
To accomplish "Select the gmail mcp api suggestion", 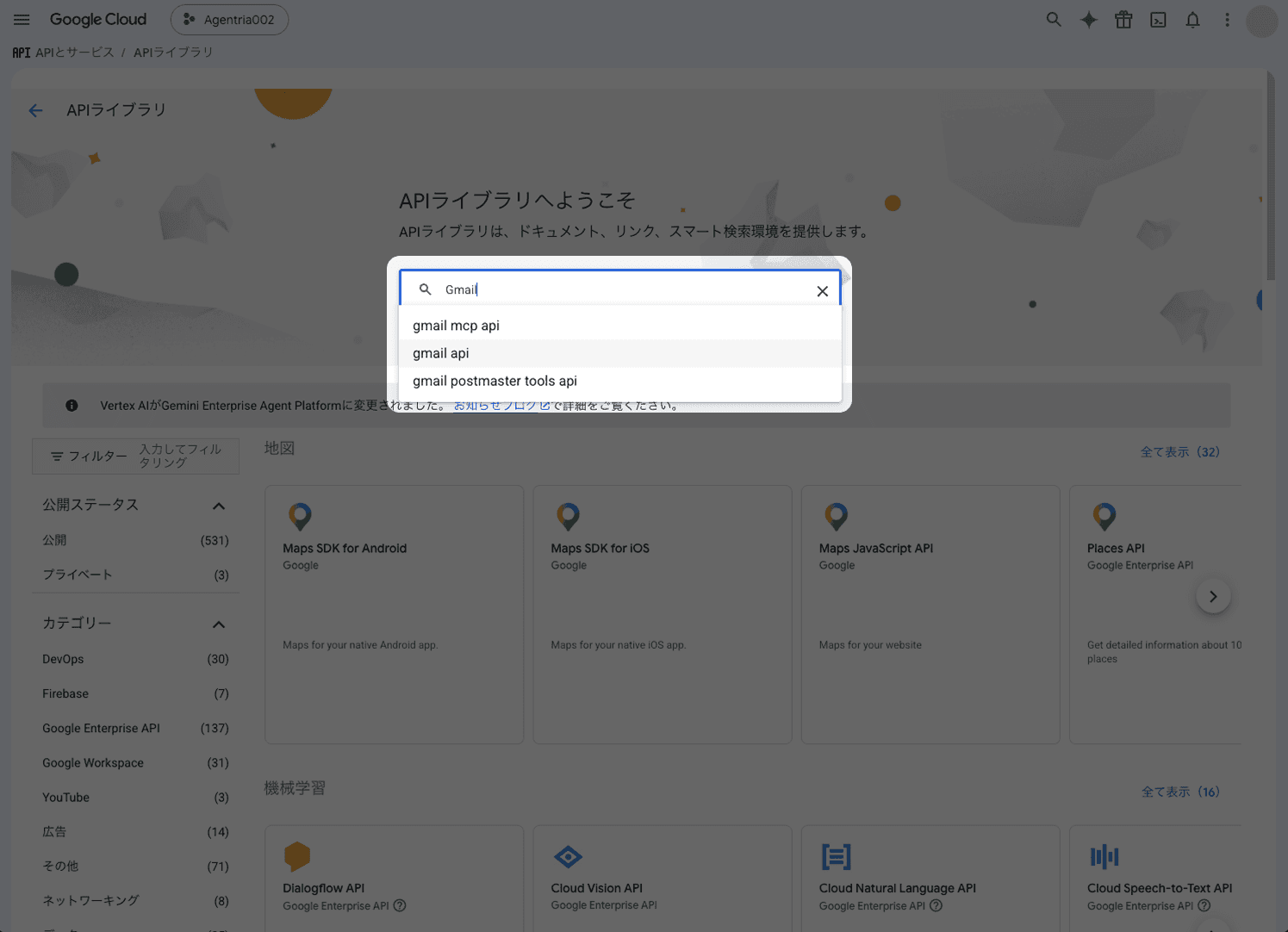I will [620, 326].
